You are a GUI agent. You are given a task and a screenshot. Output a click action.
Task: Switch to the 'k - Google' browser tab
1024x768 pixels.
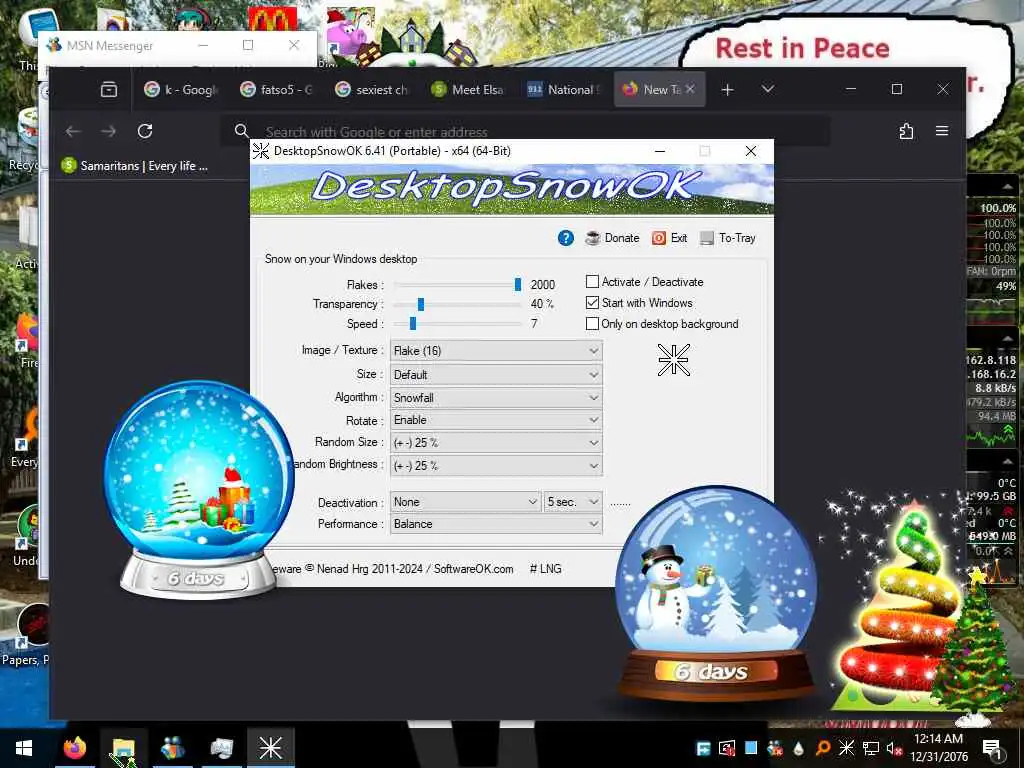(181, 89)
